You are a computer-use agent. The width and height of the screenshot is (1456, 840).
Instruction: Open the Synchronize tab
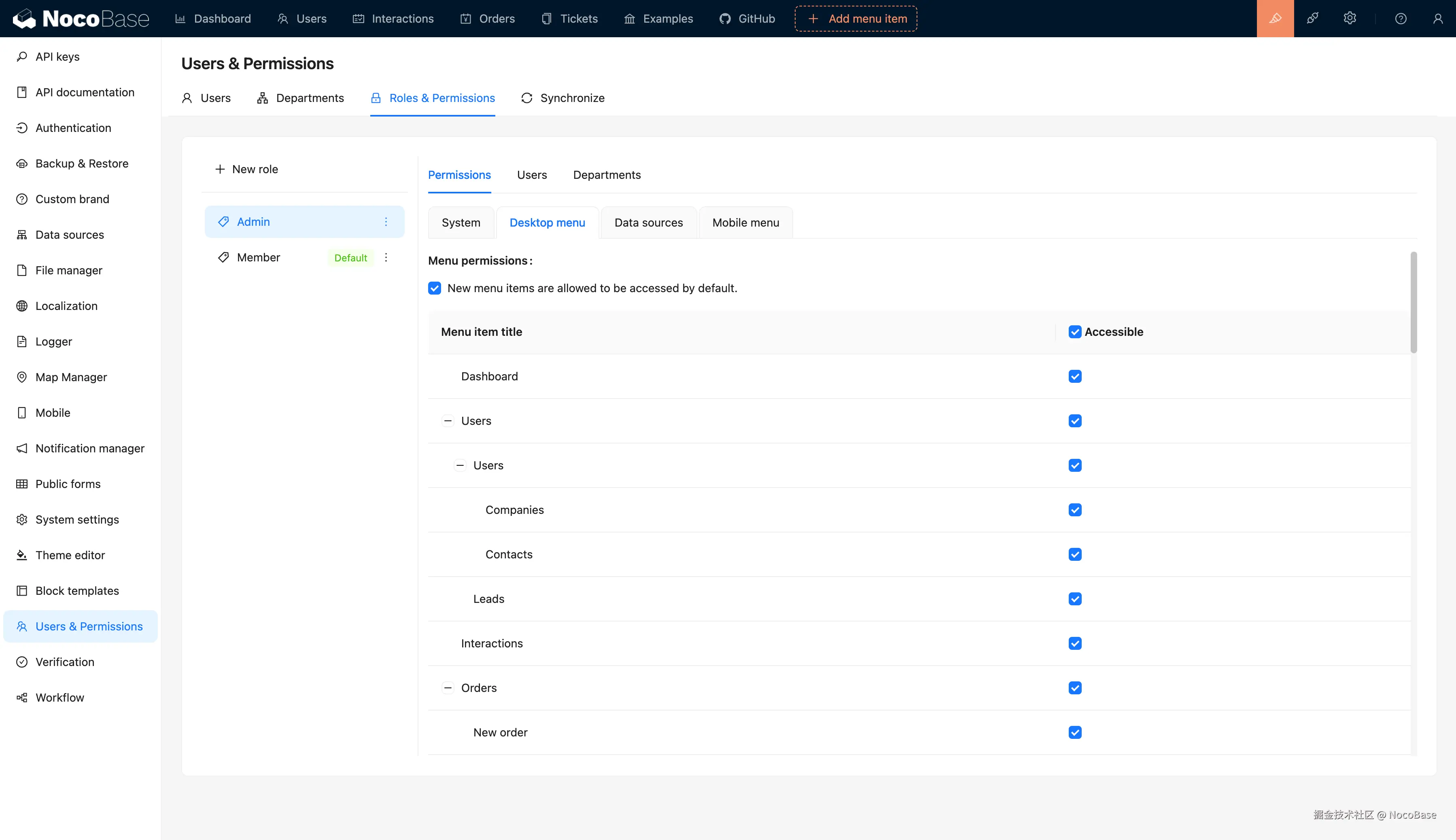(563, 98)
